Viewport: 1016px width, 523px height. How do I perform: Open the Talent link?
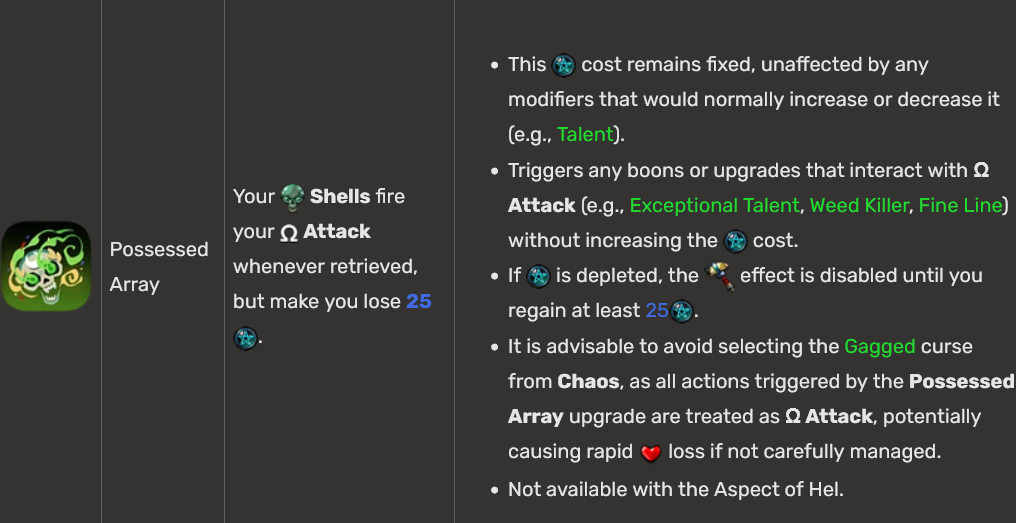click(x=585, y=135)
